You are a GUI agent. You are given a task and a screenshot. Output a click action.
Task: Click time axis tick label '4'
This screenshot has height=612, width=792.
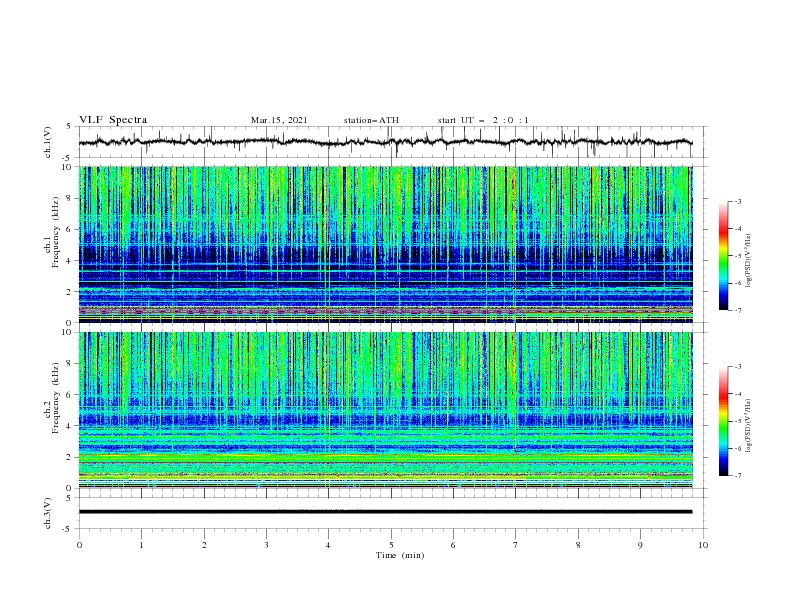[328, 545]
